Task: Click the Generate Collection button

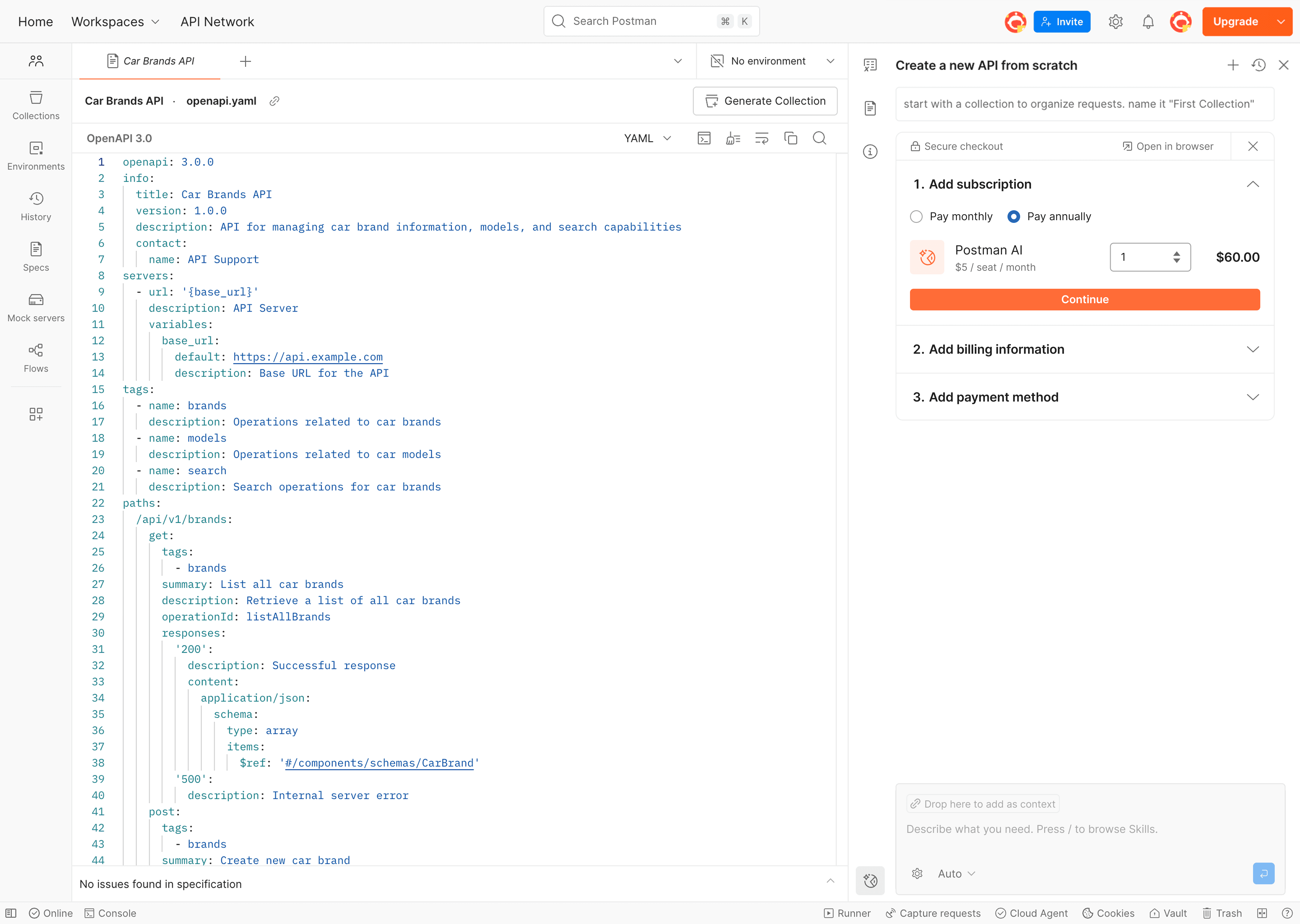Action: click(764, 101)
